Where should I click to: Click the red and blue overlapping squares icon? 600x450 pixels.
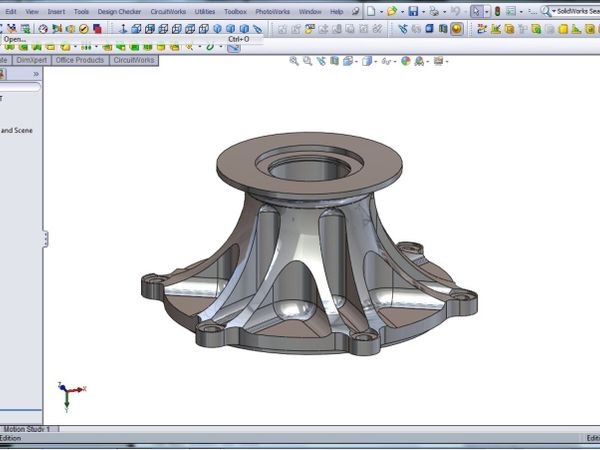98,29
